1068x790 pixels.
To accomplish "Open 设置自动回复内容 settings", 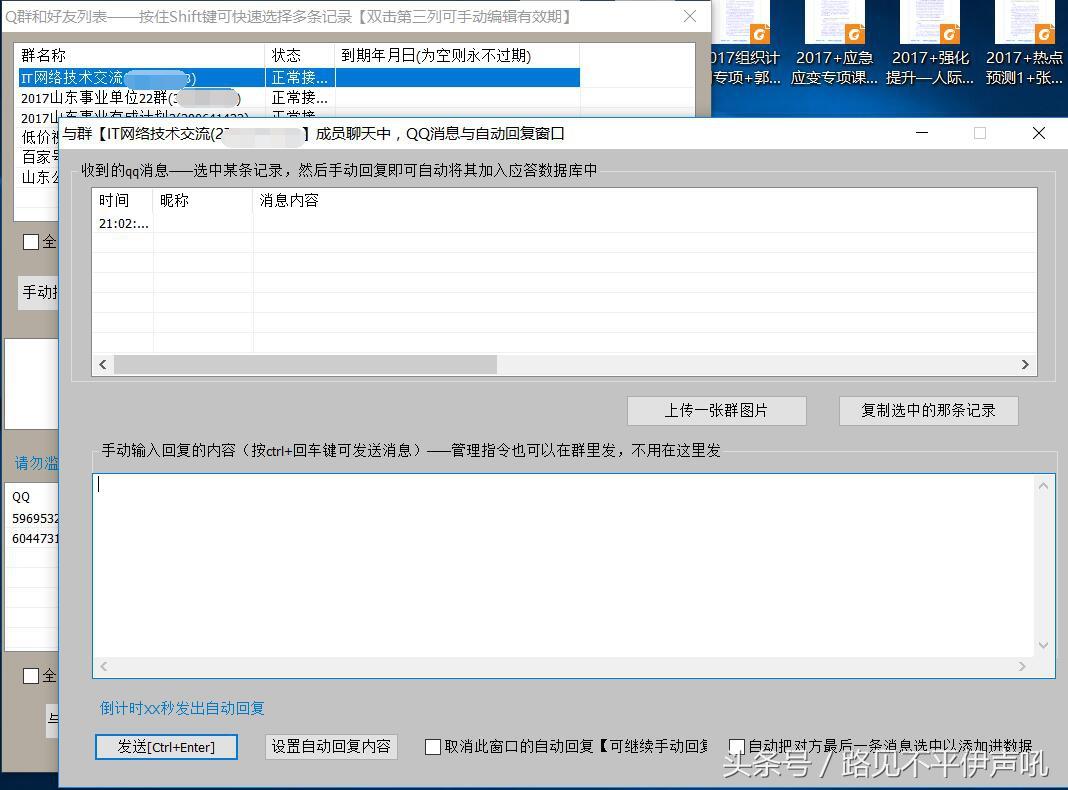I will pyautogui.click(x=331, y=746).
